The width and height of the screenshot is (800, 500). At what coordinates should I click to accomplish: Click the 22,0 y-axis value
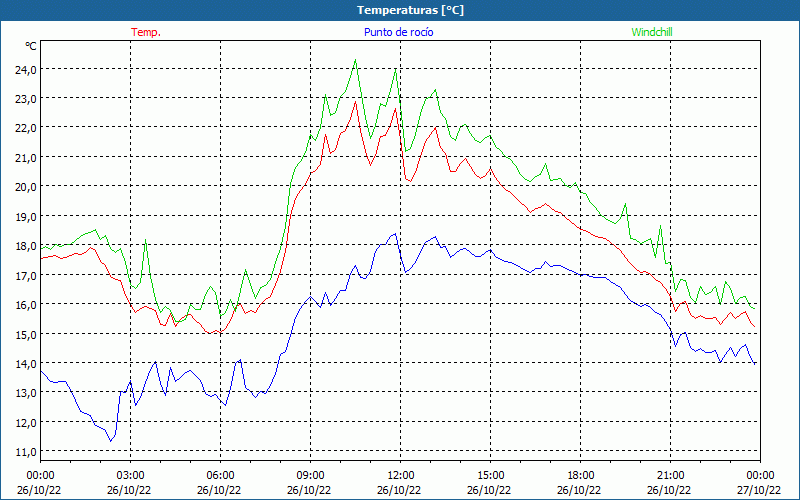coord(26,128)
